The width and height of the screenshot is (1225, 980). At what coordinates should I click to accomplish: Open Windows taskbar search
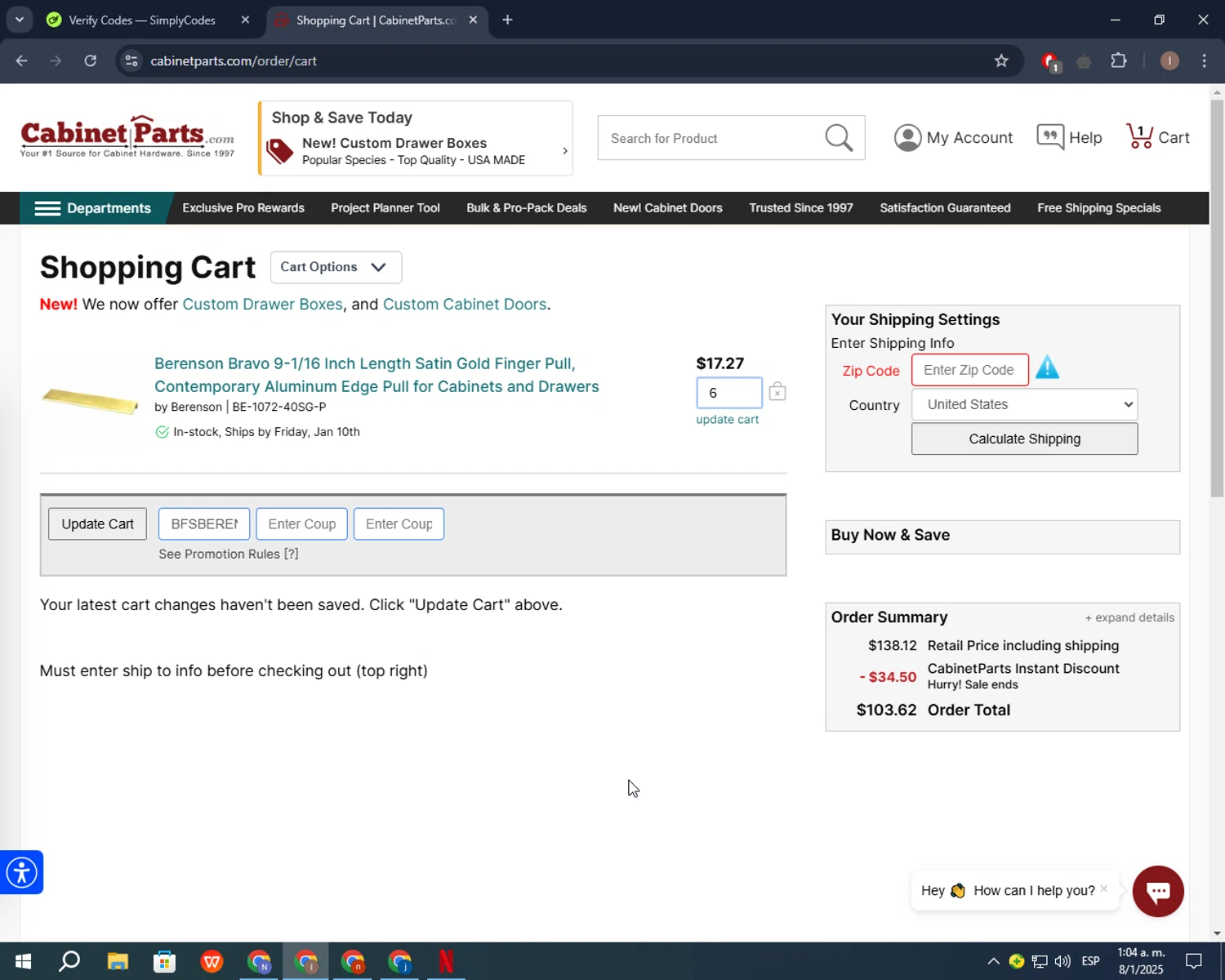pos(69,961)
